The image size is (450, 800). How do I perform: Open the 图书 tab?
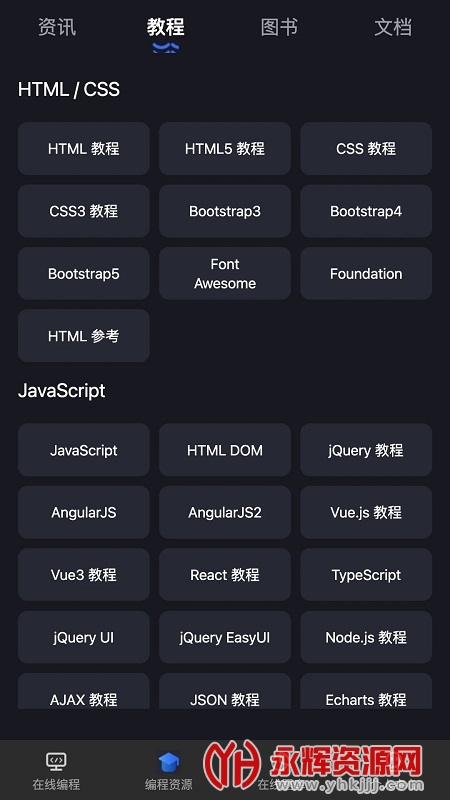click(279, 27)
